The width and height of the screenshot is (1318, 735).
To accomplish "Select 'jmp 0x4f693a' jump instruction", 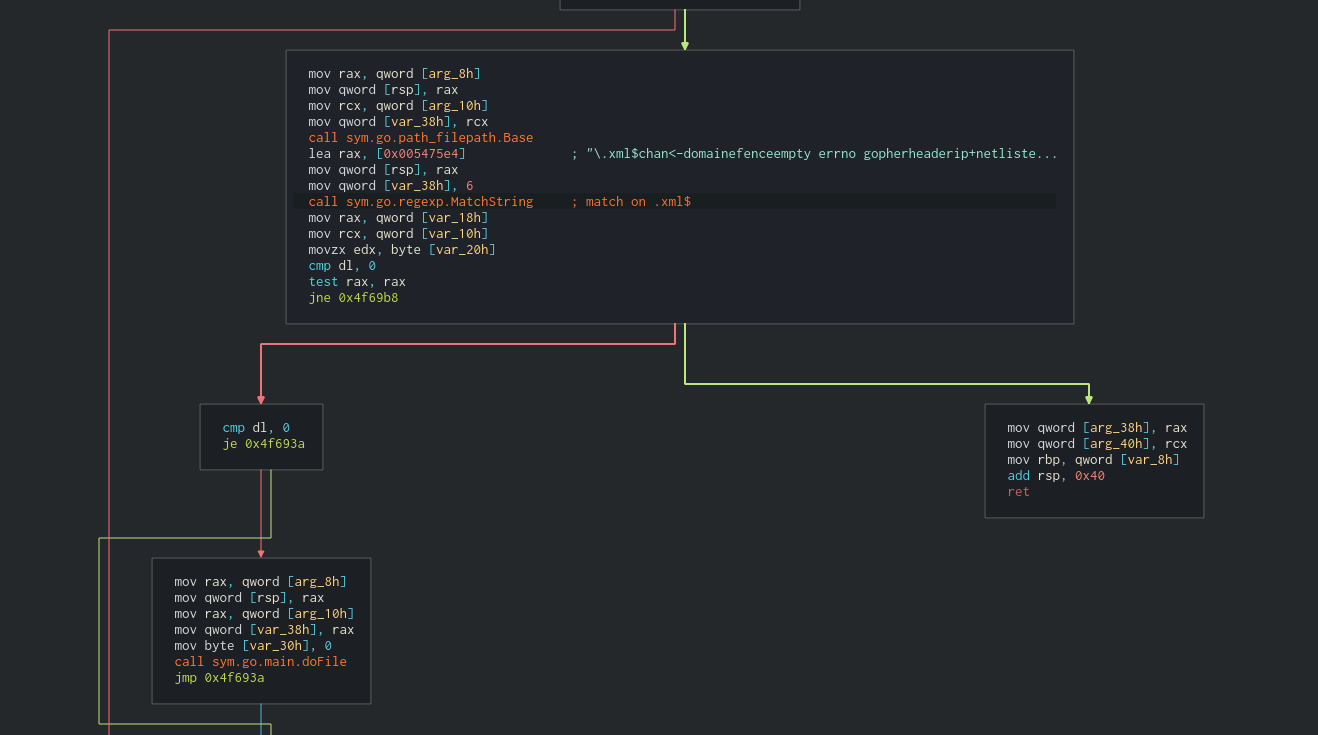I will 219,678.
